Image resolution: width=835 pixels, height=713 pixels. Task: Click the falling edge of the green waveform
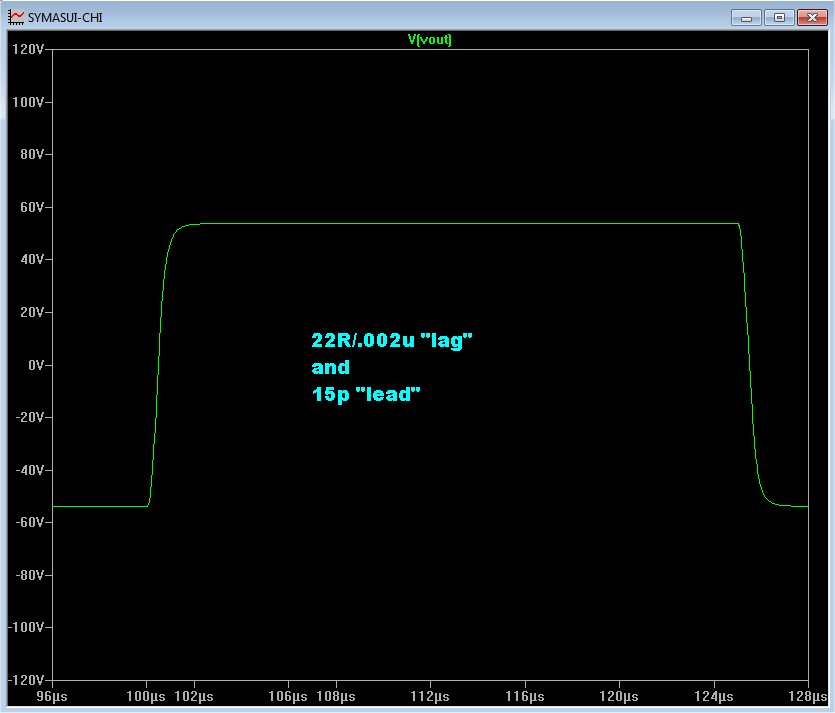[750, 367]
